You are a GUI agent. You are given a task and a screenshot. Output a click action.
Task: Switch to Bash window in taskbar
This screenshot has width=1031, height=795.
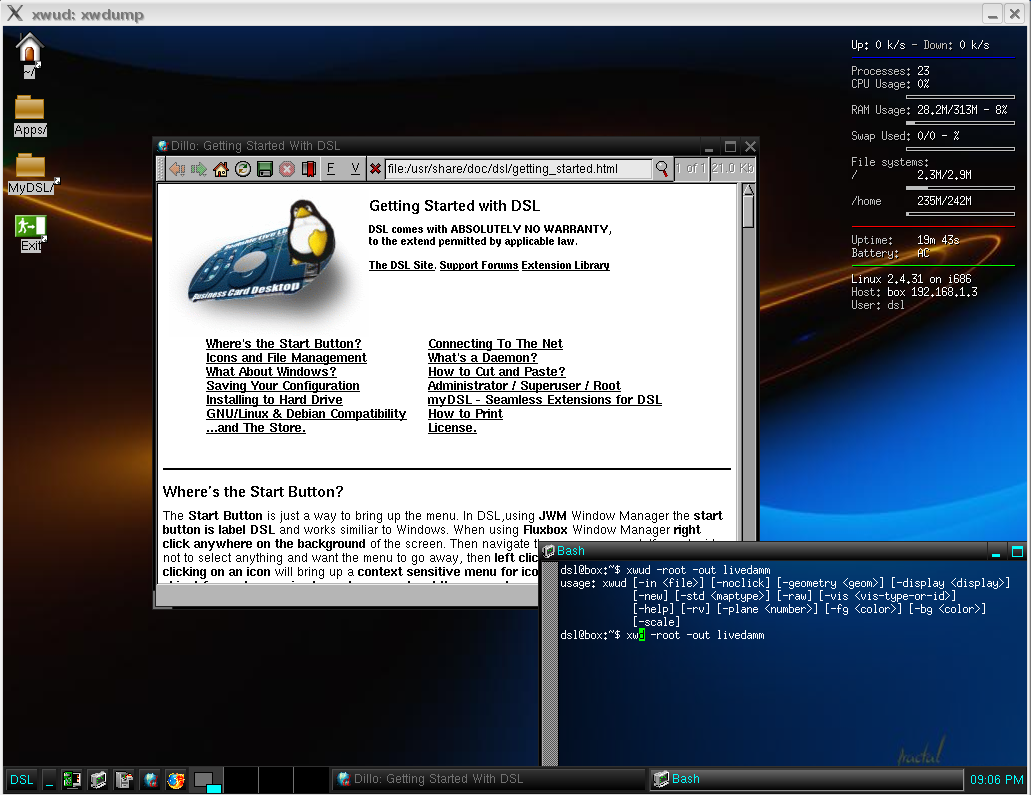(x=807, y=779)
